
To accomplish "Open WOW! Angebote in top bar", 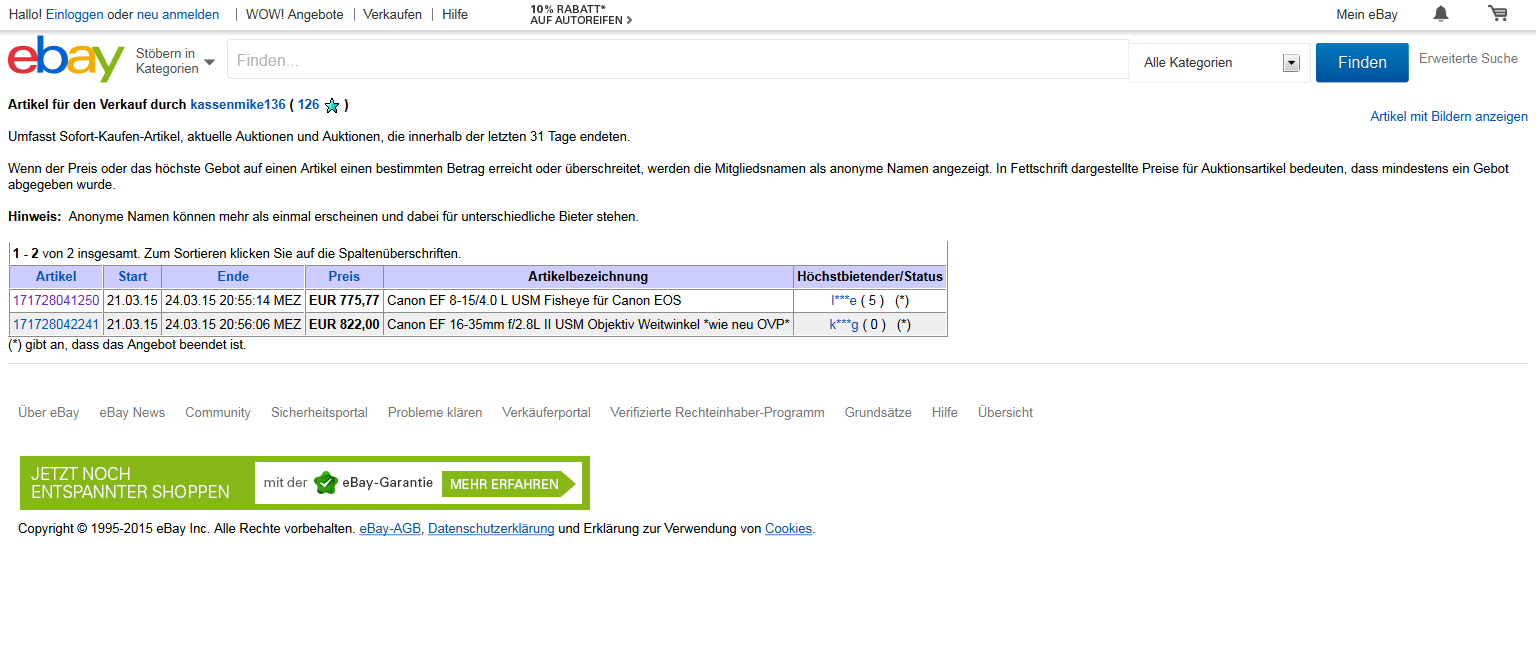I will coord(294,15).
